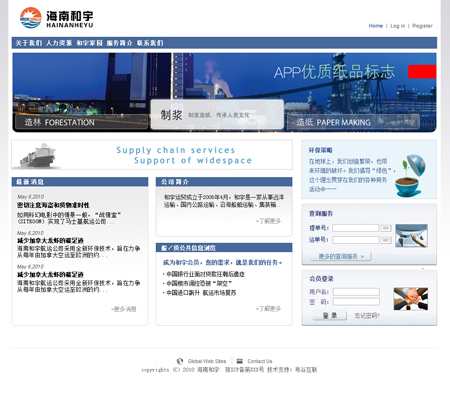This screenshot has width=450, height=398.
Task: Click the query service photo thumbnail
Action: [411, 236]
